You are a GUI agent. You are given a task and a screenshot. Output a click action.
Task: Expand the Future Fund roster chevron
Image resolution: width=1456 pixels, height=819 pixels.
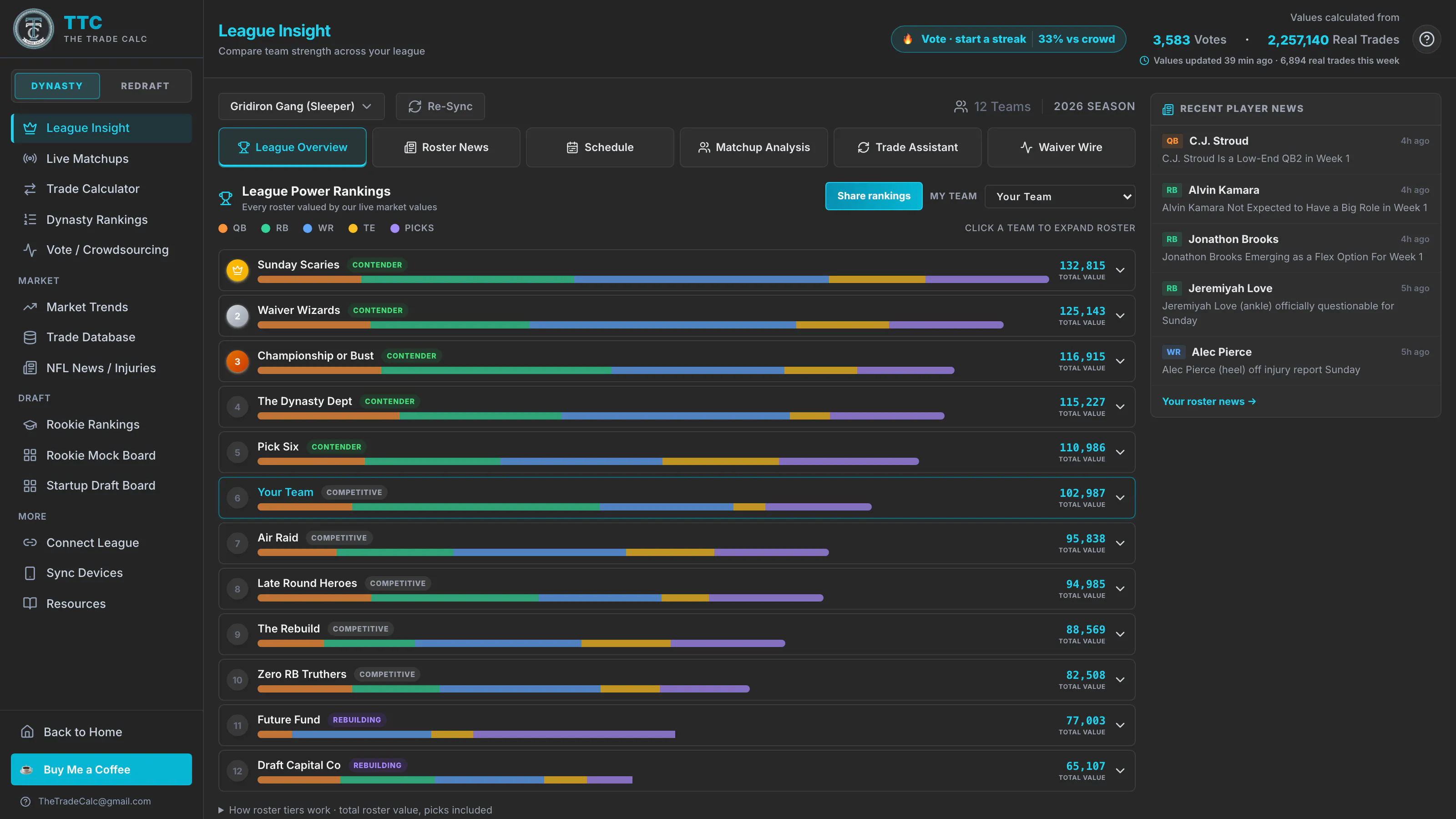[x=1120, y=725]
